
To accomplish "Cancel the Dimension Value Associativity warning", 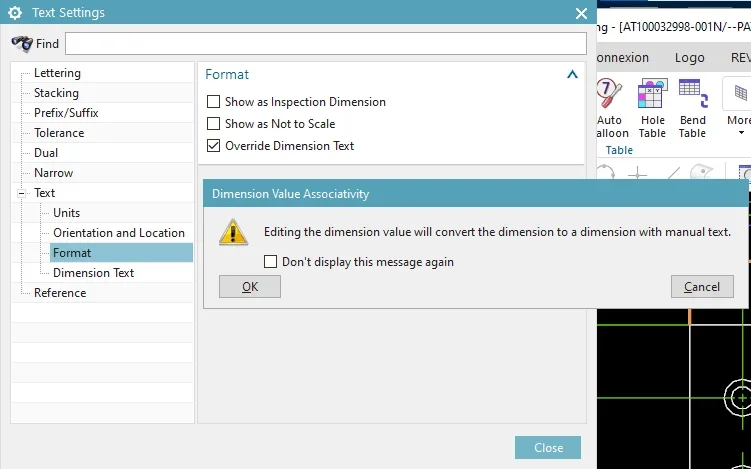I will [701, 287].
